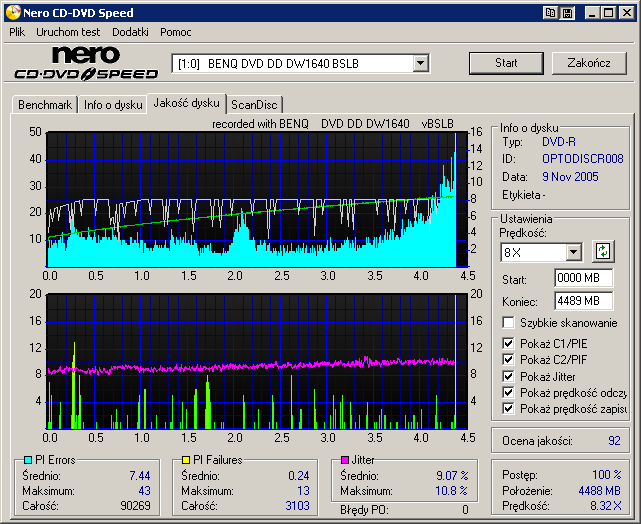Enable Szybkie skanowanie checkbox
The height and width of the screenshot is (524, 641).
coord(508,322)
